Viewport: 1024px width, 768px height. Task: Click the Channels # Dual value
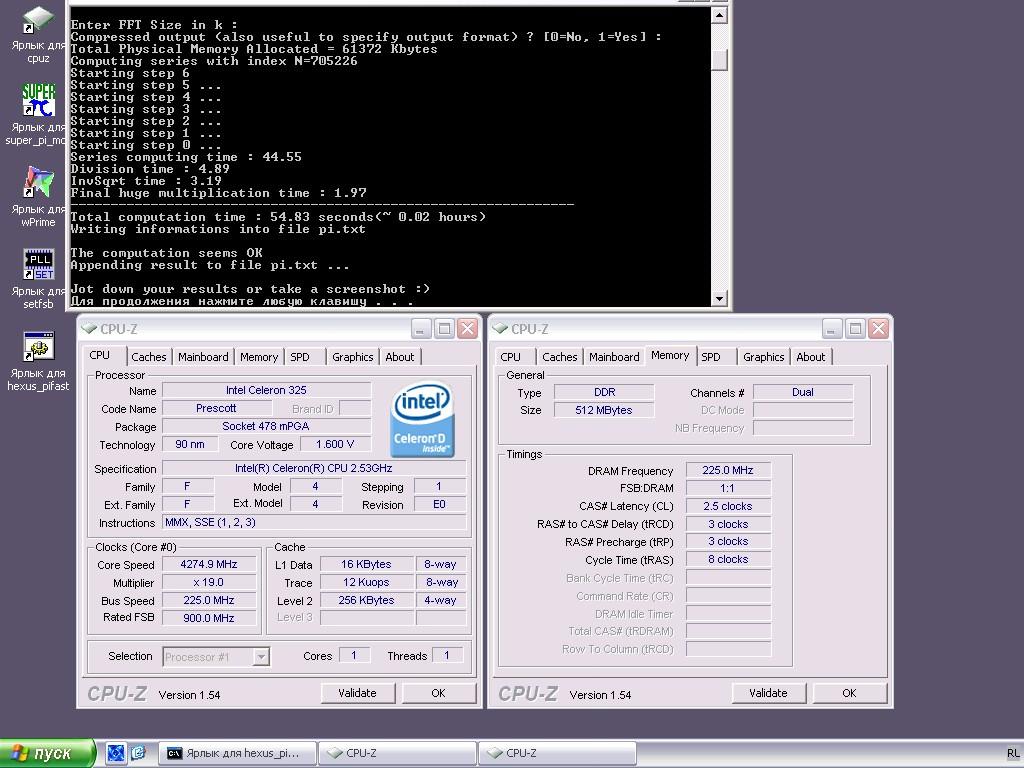pos(803,392)
